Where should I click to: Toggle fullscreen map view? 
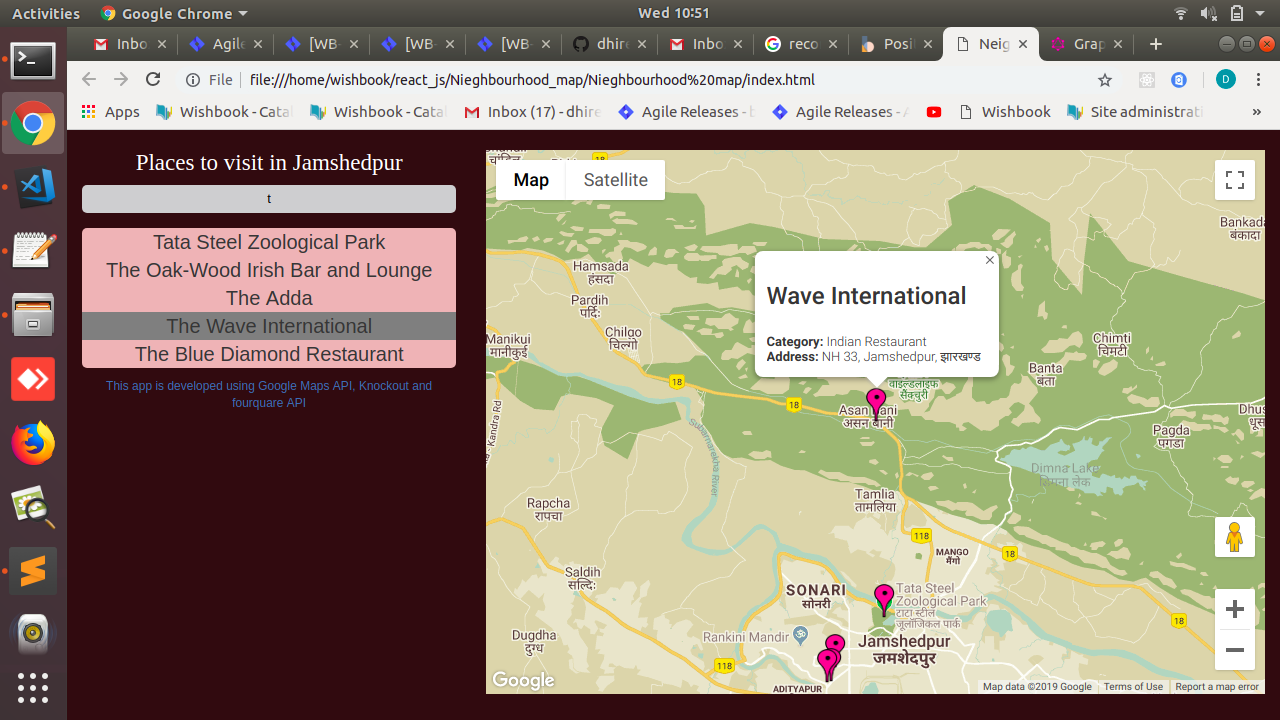1235,180
